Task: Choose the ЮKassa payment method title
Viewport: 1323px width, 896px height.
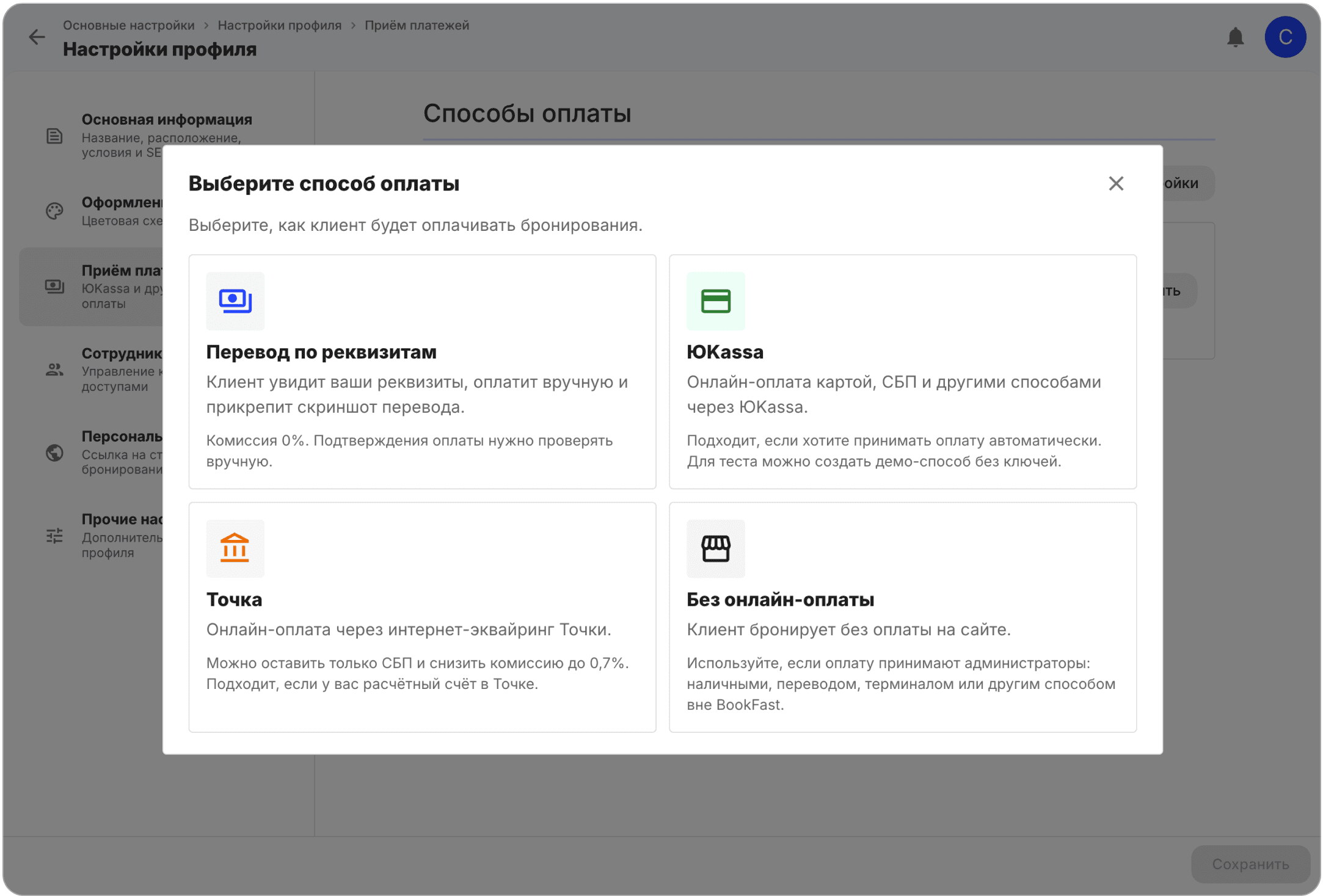Action: 725,352
